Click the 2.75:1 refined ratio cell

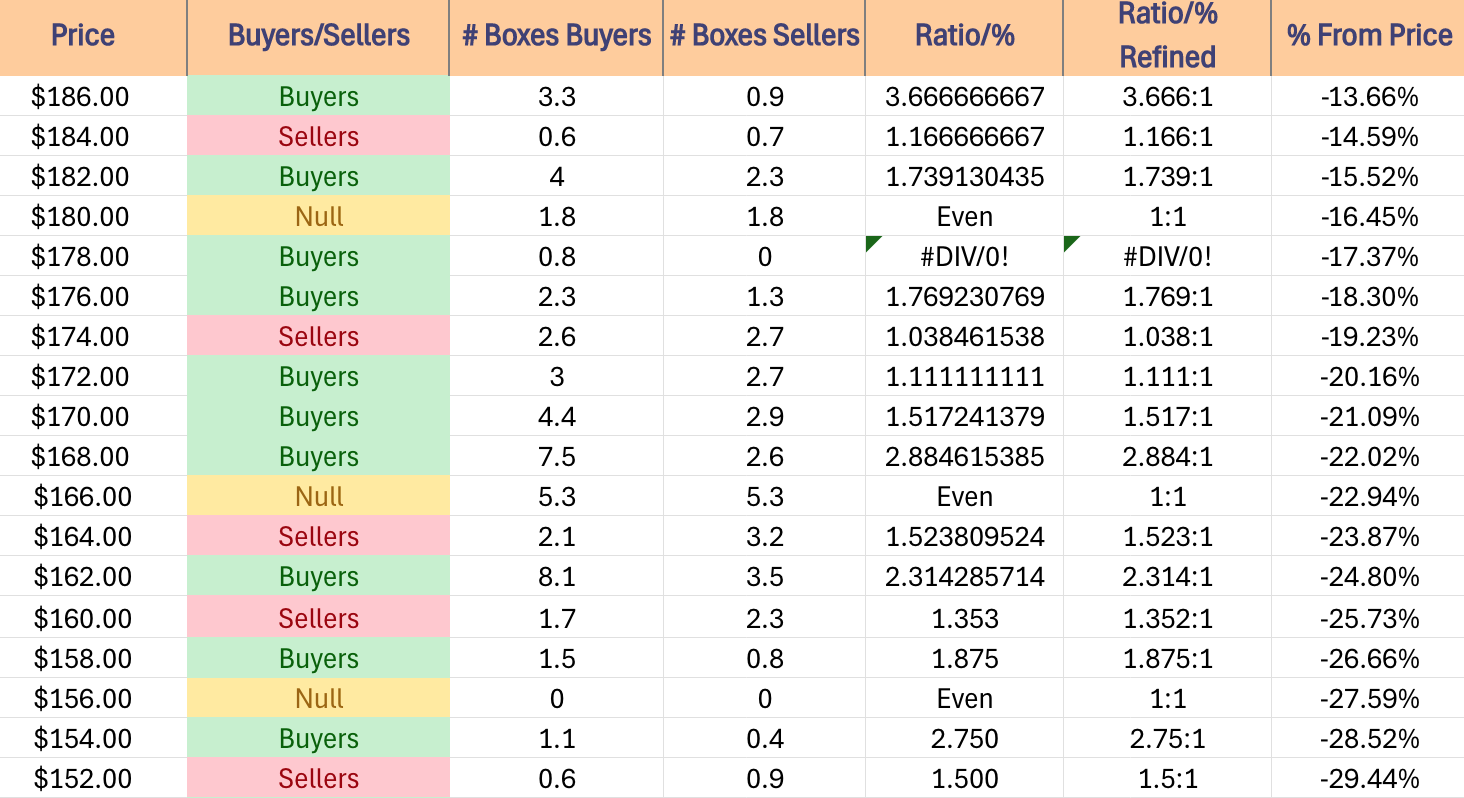1167,739
